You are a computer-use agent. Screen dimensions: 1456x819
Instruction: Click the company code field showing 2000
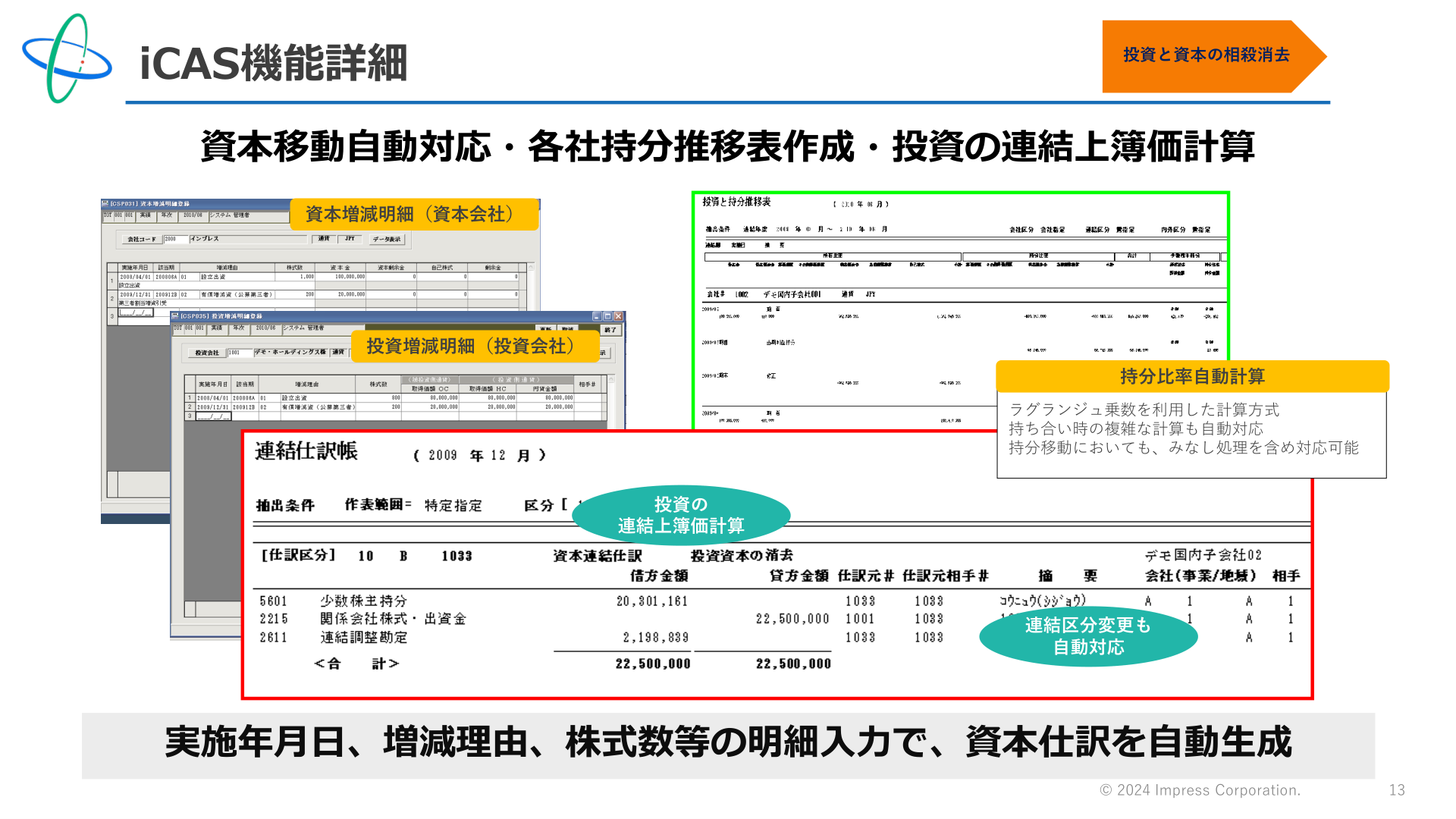tap(175, 239)
